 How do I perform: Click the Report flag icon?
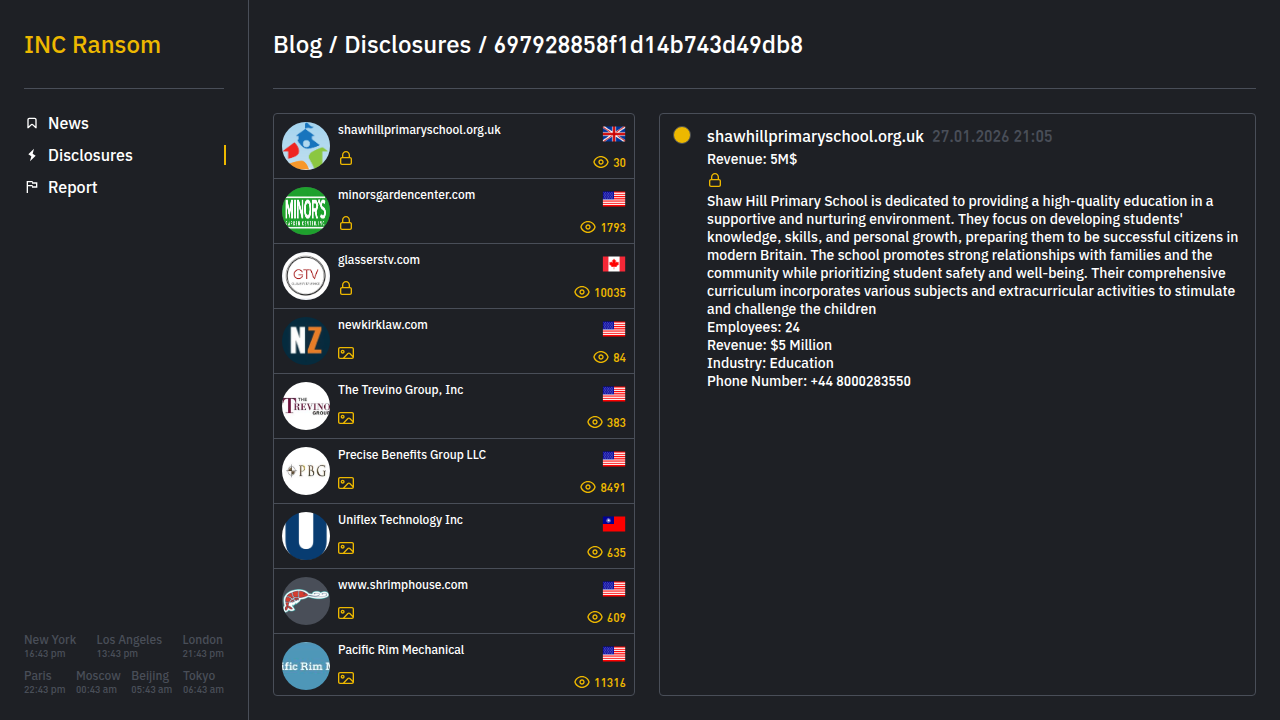(x=32, y=187)
